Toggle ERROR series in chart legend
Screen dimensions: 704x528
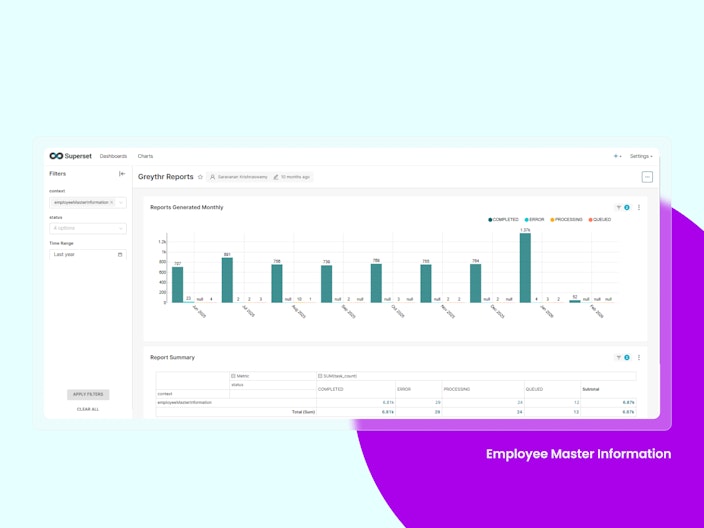[534, 220]
